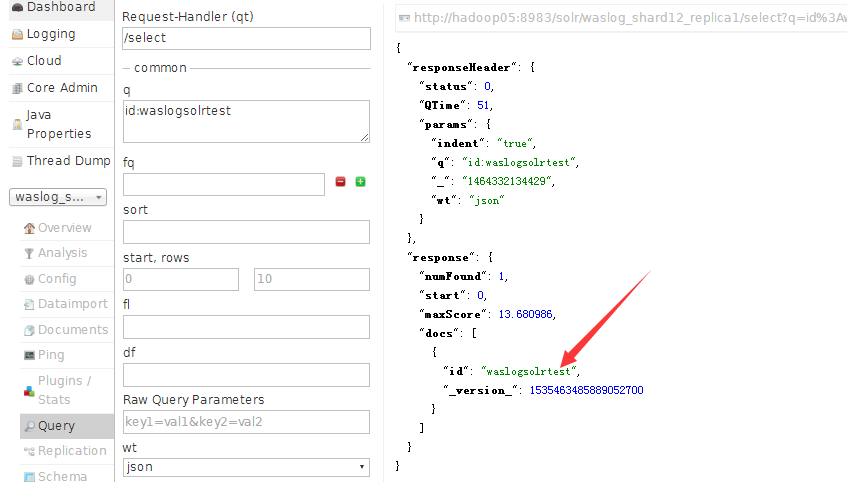This screenshot has width=847, height=482.
Task: Open the waslog_s... core selector dropdown
Action: (x=58, y=197)
